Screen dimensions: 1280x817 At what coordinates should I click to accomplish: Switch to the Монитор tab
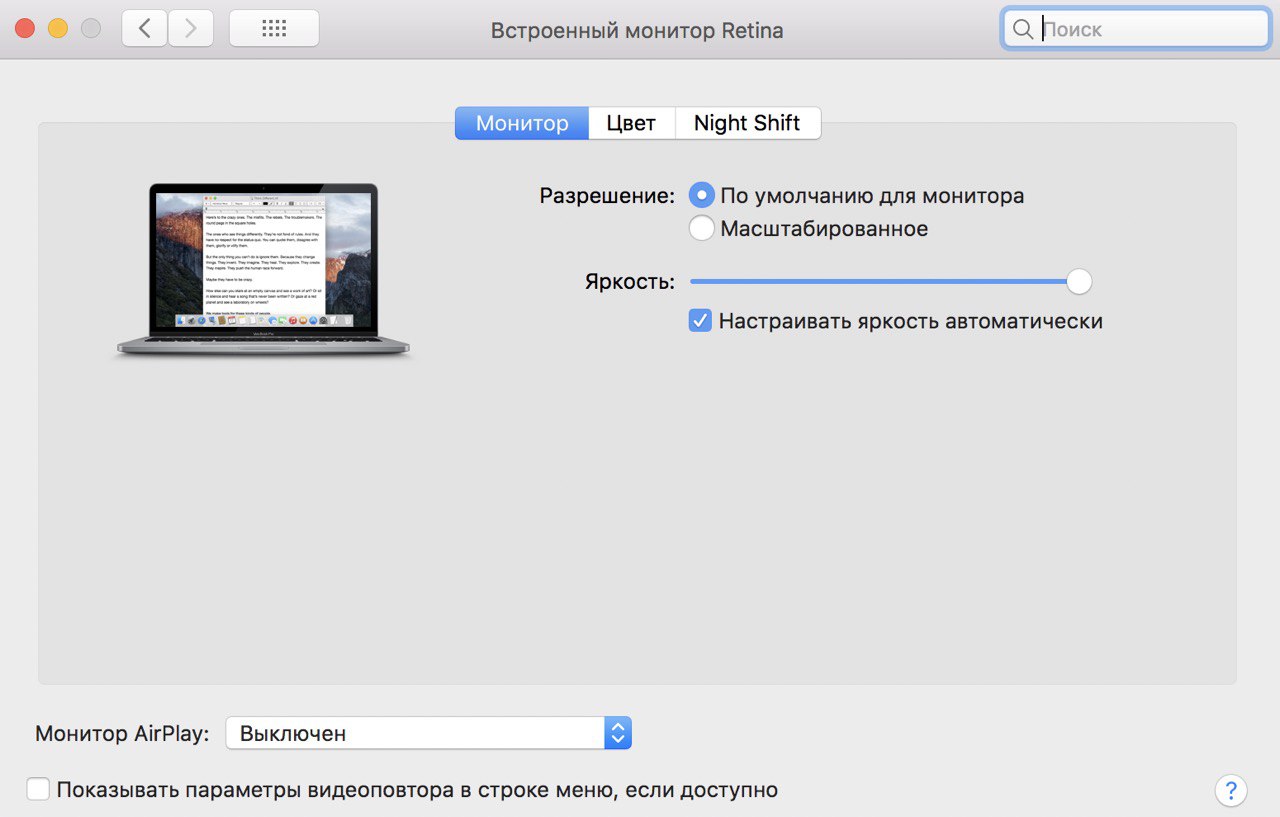pos(522,123)
